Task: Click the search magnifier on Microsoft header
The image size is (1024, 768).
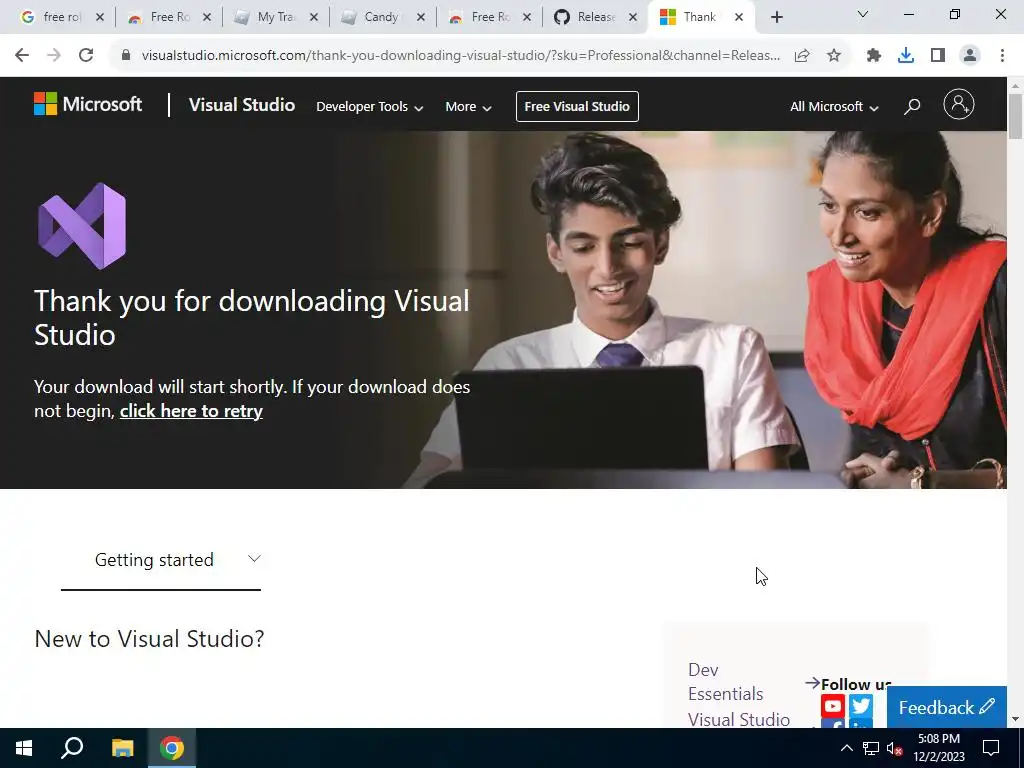Action: pyautogui.click(x=912, y=106)
